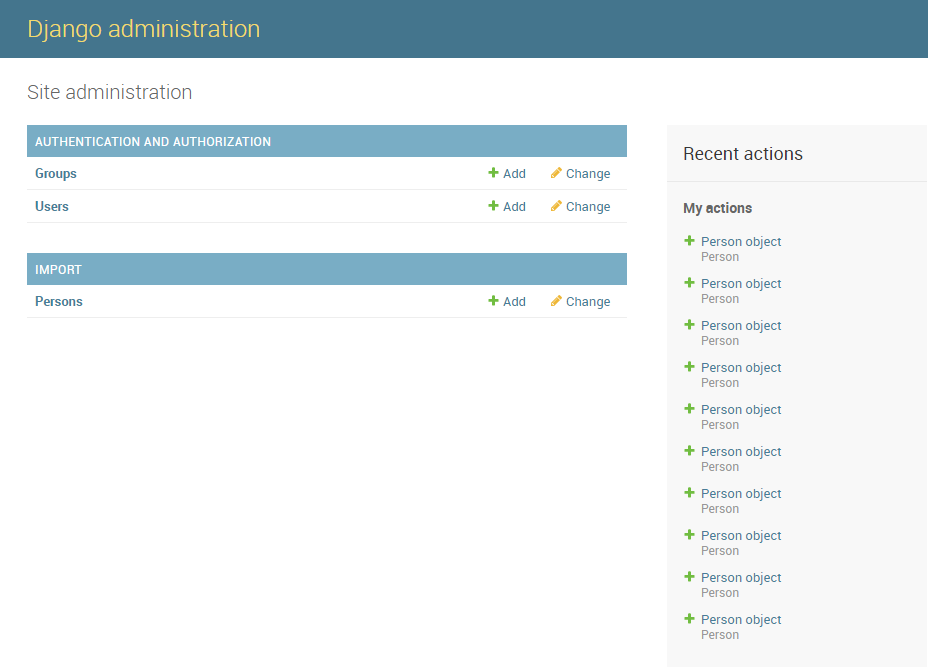Click the AUTHENTICATION AND AUTHORIZATION section header
This screenshot has height=667, width=928.
click(153, 141)
